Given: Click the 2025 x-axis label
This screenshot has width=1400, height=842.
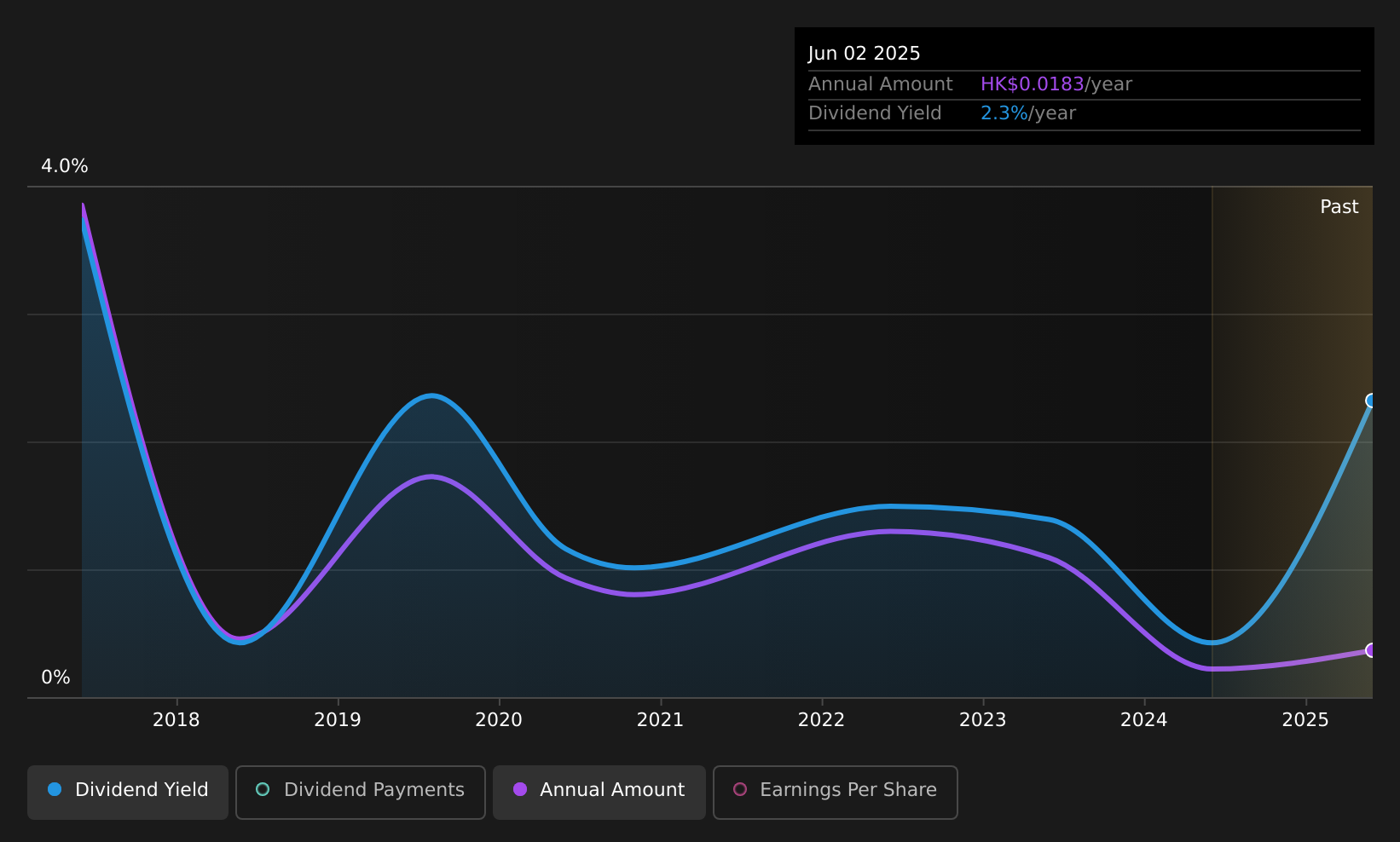Looking at the screenshot, I should coord(1306,720).
